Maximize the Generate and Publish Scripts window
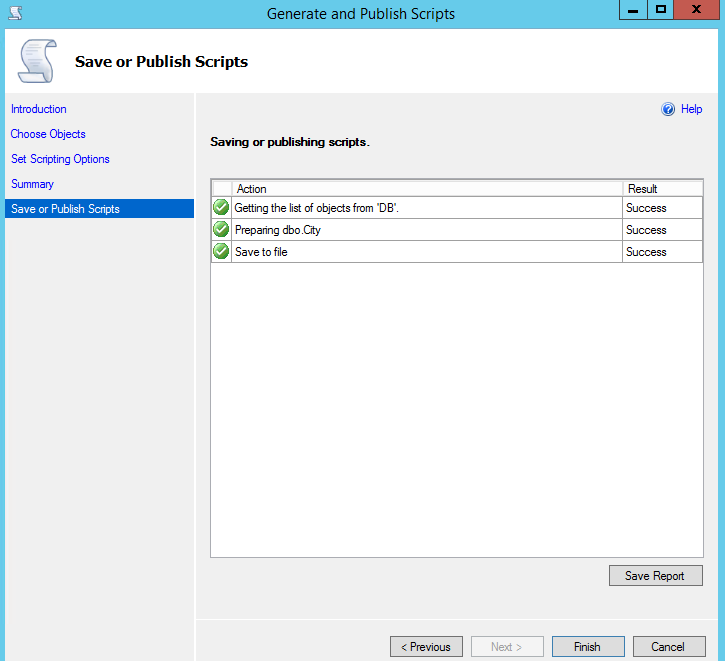The width and height of the screenshot is (725, 661). click(661, 10)
